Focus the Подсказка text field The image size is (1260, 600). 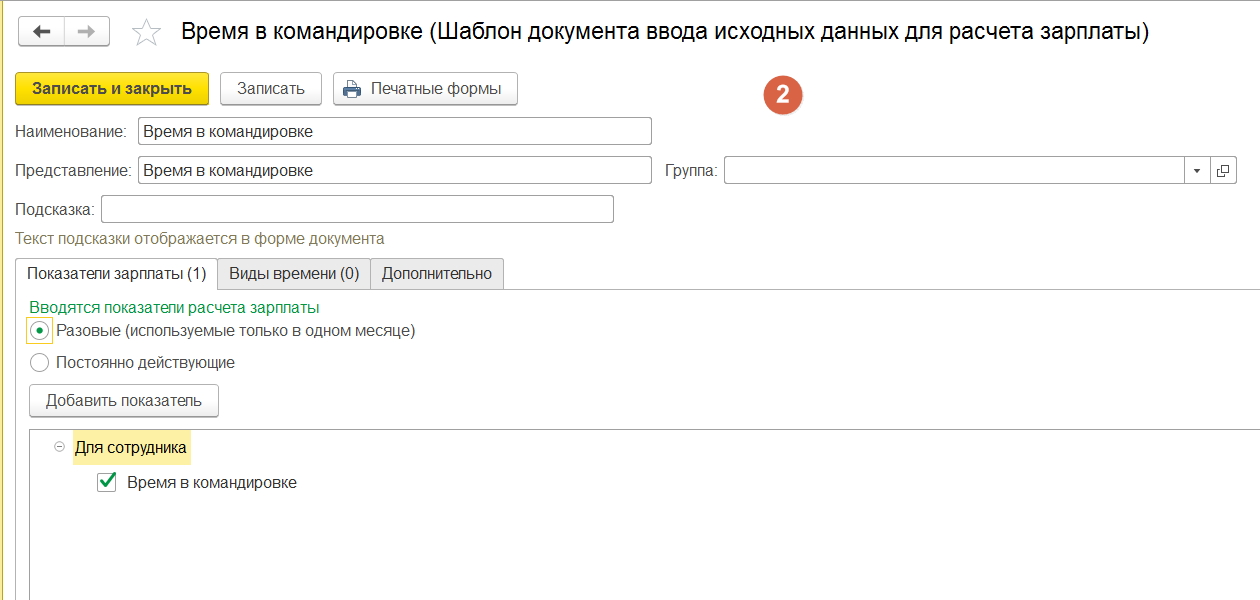coord(356,209)
